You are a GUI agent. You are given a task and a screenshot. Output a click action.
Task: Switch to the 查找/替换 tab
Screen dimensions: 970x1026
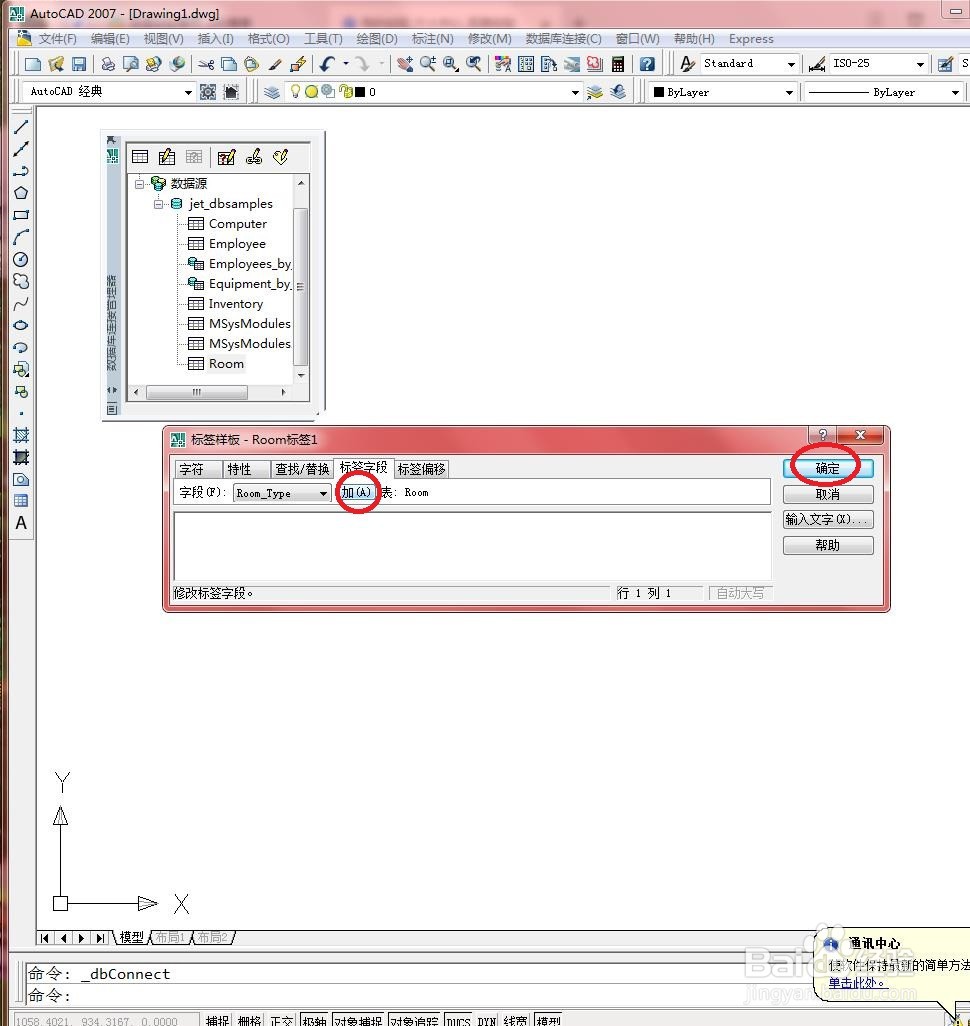(x=302, y=469)
